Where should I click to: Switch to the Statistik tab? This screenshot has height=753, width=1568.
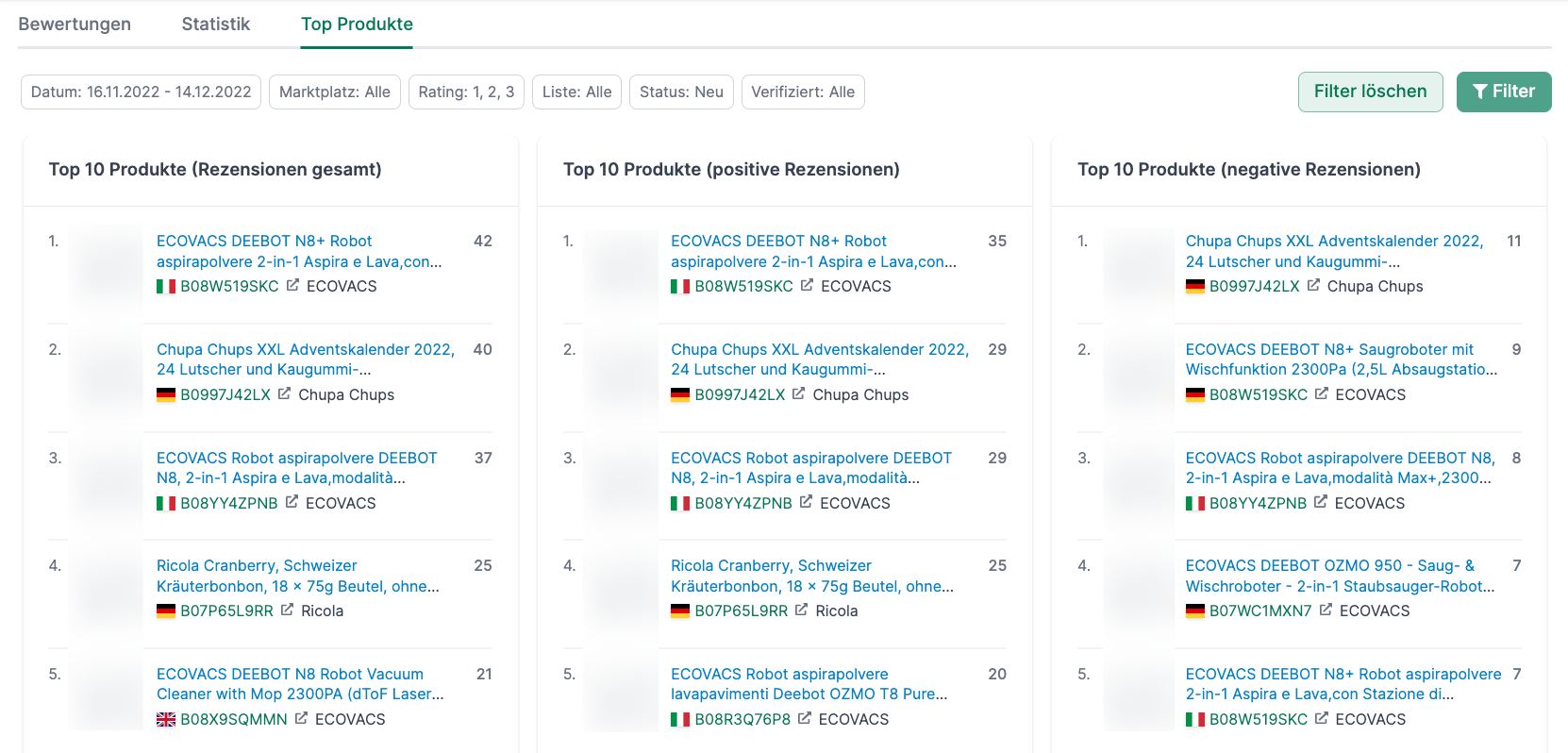point(216,25)
